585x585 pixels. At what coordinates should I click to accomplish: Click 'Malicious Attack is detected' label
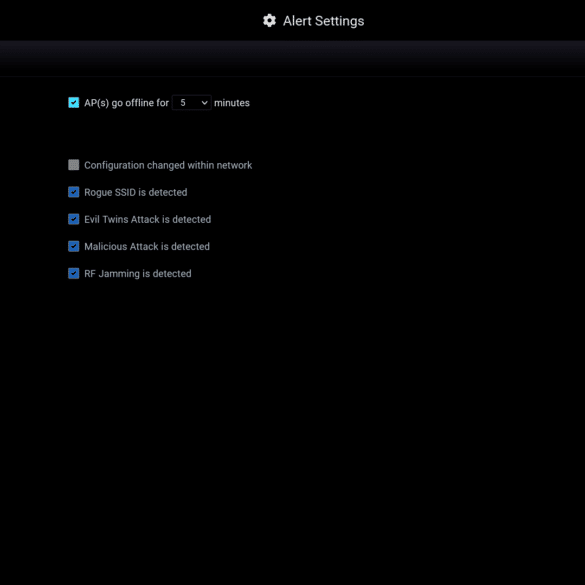pyautogui.click(x=147, y=247)
